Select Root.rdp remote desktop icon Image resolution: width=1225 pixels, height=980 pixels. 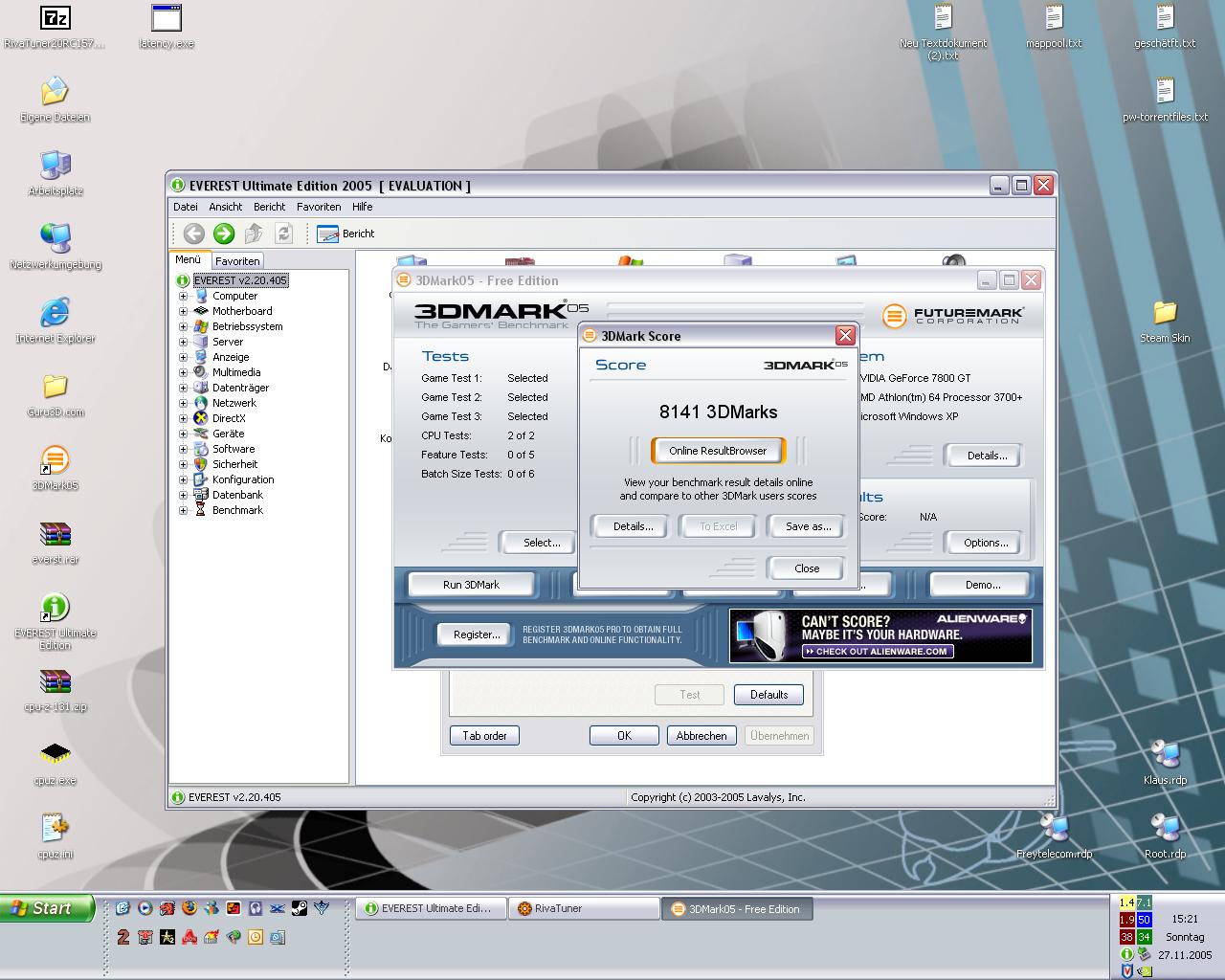pos(1165,836)
